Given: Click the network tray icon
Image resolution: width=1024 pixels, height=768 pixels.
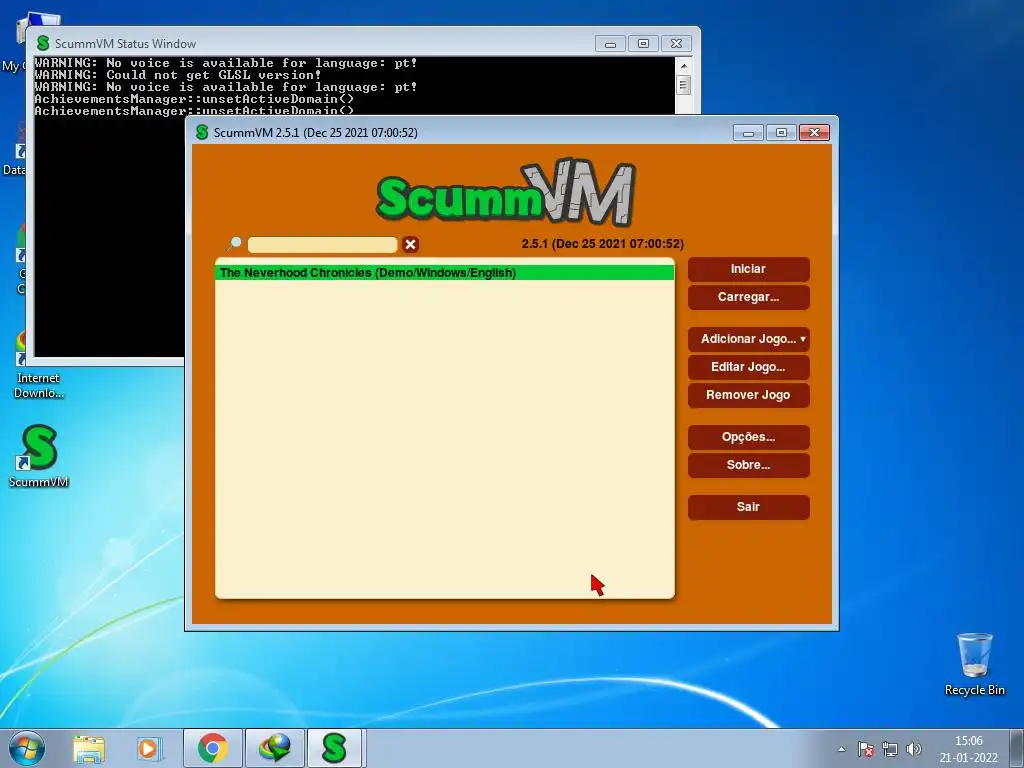Looking at the screenshot, I should (x=889, y=749).
